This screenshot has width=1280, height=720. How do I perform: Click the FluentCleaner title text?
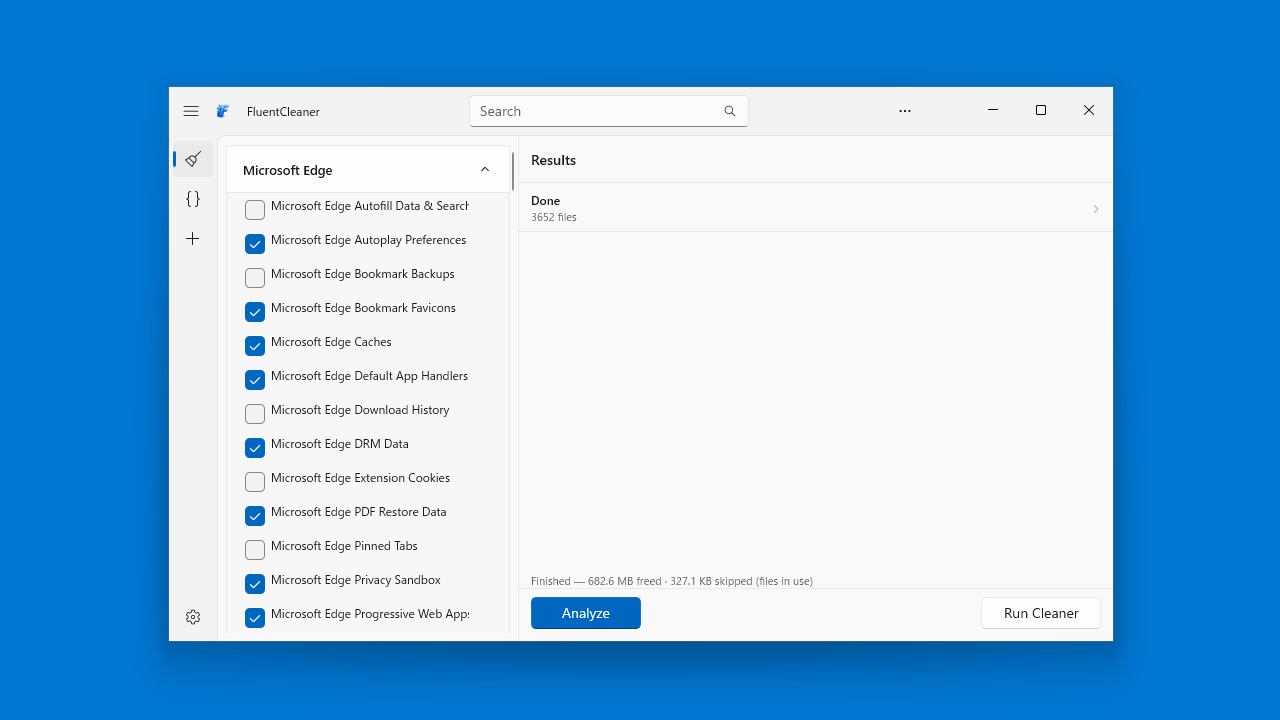[x=284, y=112]
